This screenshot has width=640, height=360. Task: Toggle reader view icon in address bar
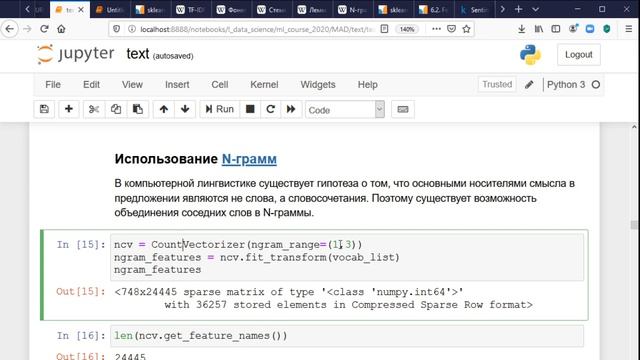coord(384,29)
